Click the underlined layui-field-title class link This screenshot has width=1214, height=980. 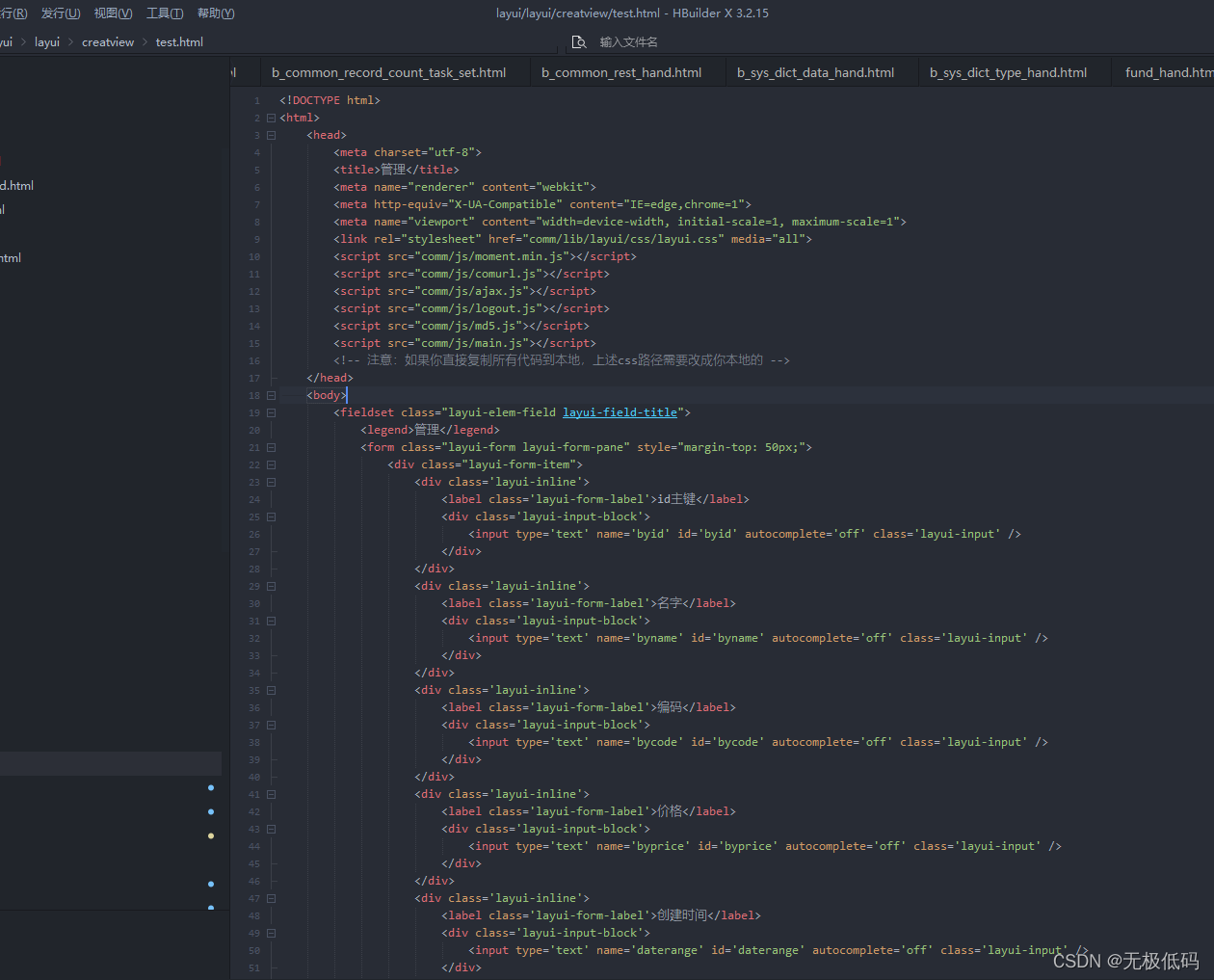(620, 412)
